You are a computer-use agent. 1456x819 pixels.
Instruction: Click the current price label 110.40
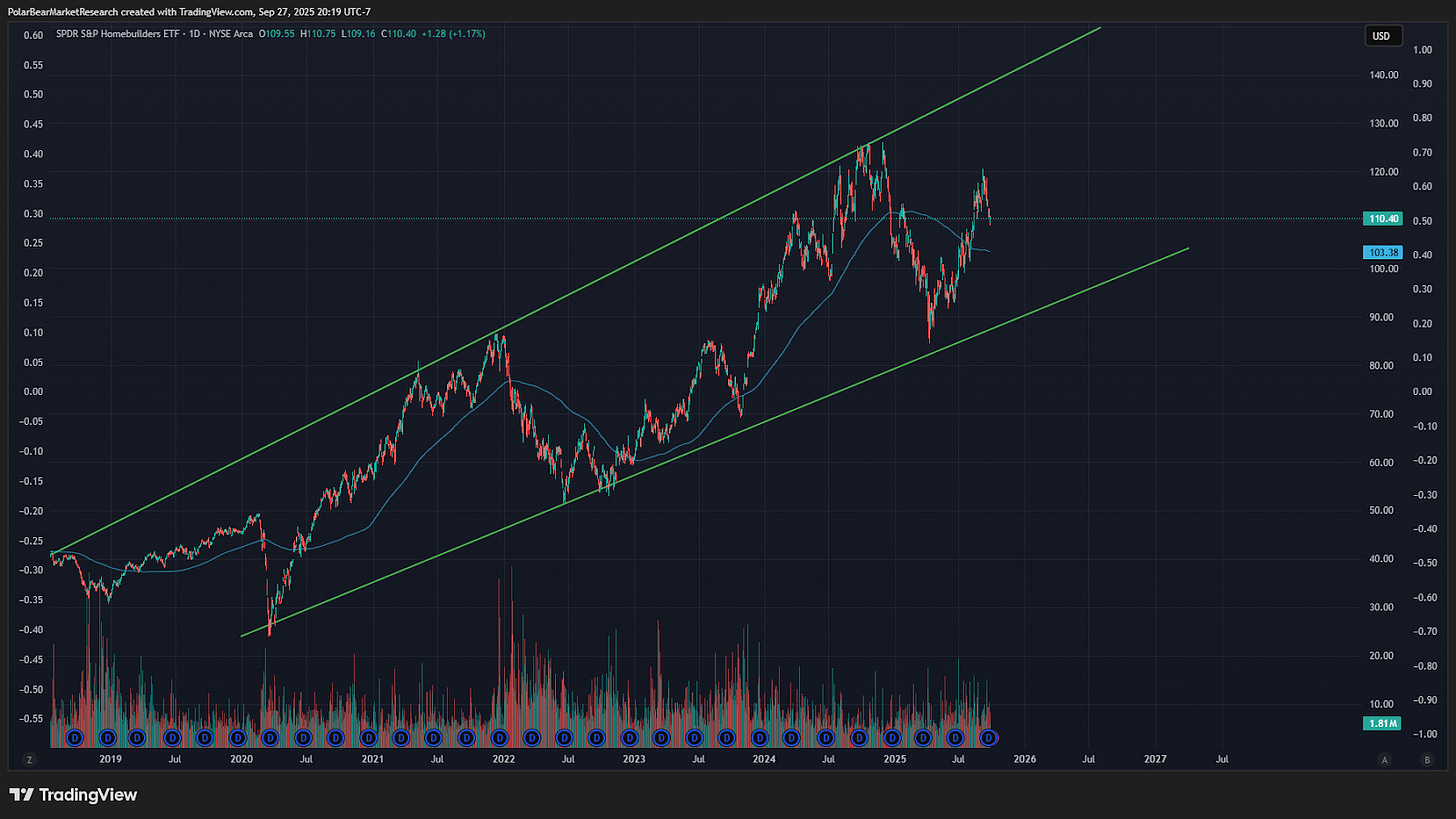point(1382,218)
